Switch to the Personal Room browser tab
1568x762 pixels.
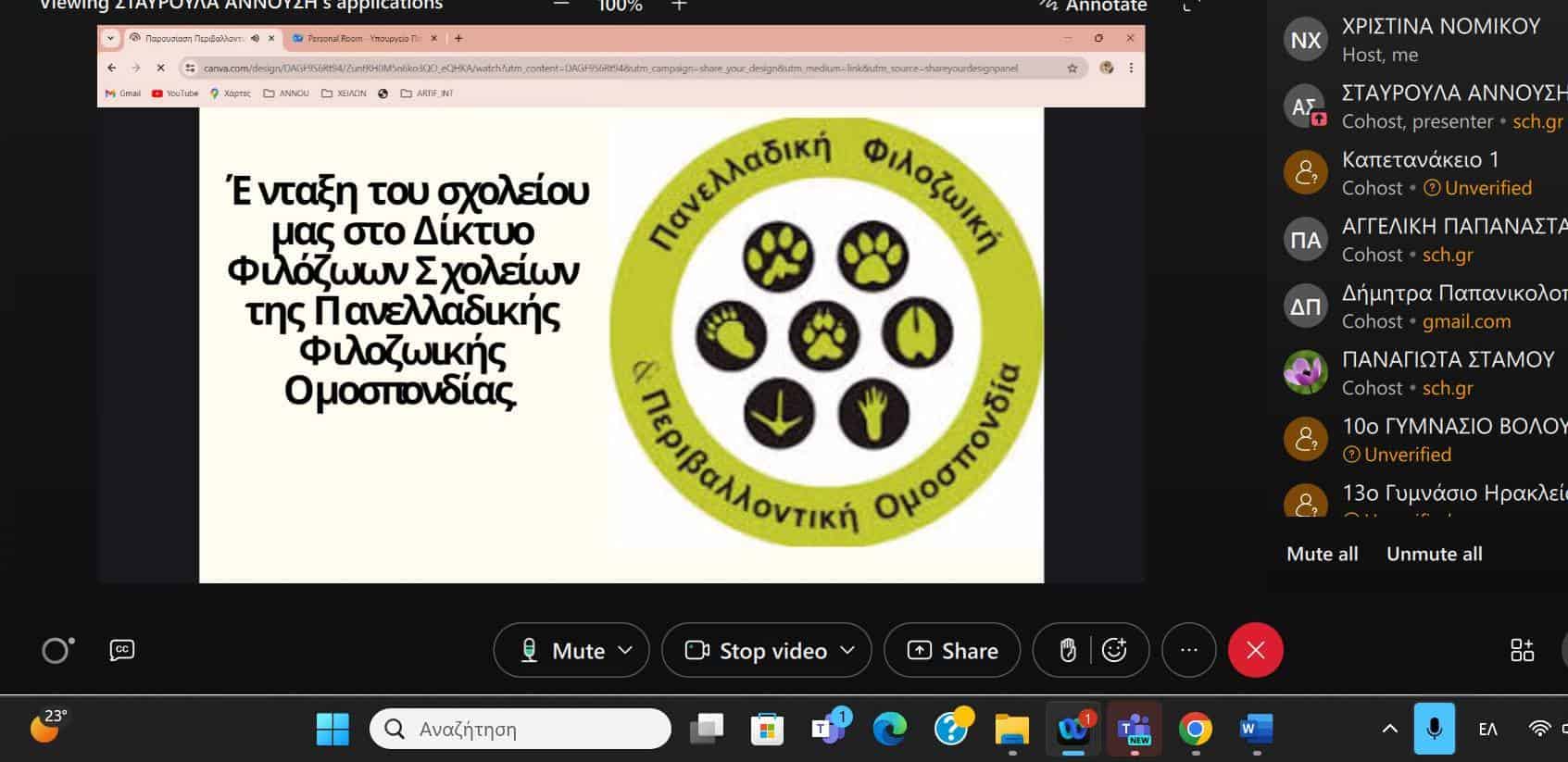pyautogui.click(x=364, y=39)
